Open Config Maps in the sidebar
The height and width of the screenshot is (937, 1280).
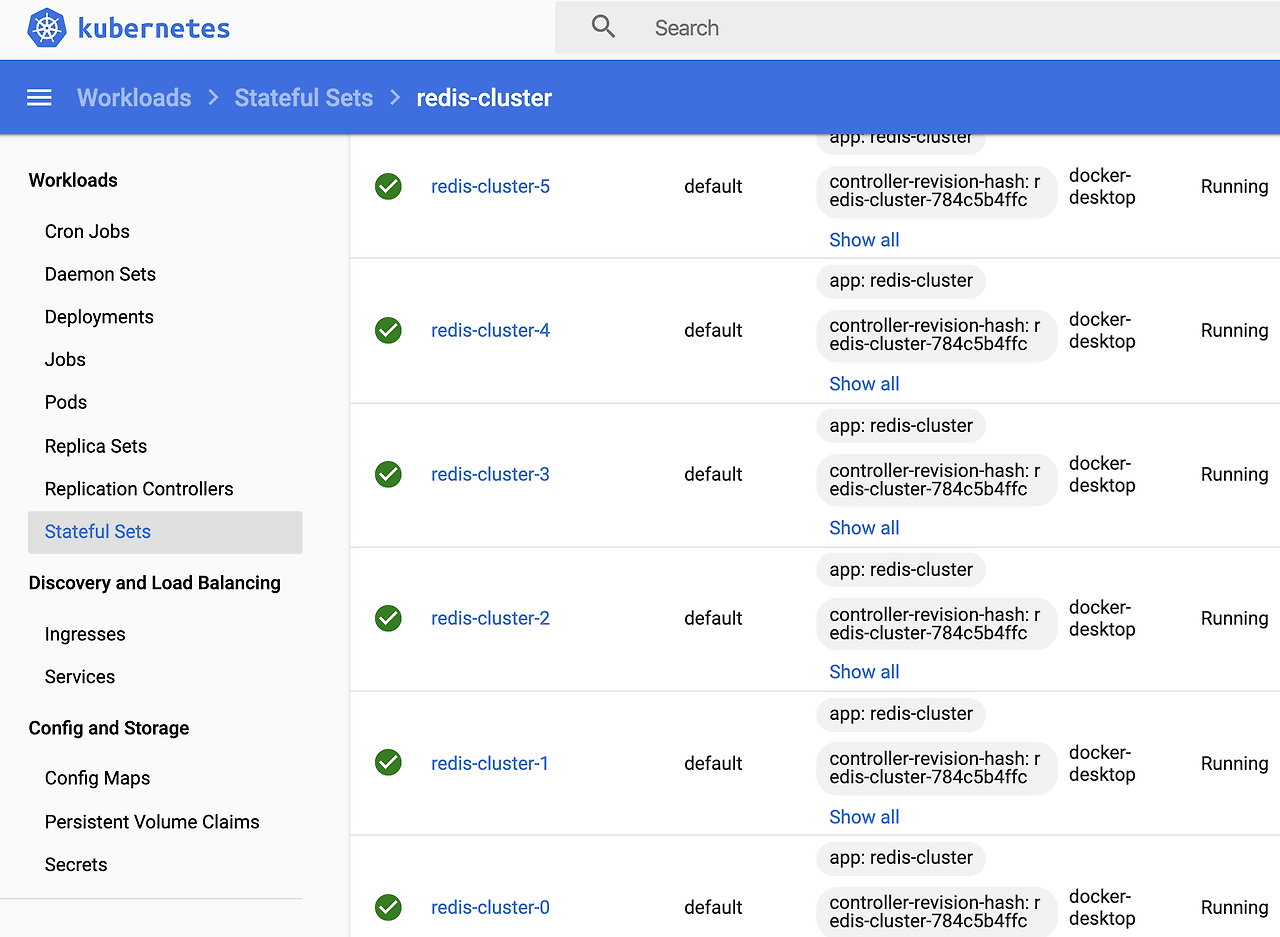[x=97, y=778]
